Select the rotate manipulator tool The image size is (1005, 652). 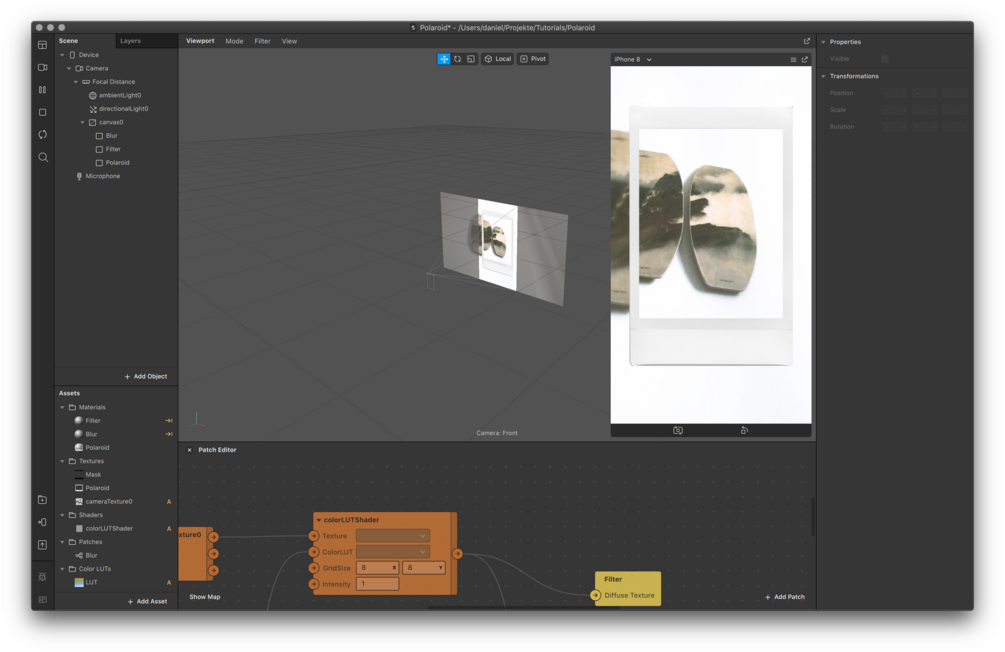pos(458,59)
